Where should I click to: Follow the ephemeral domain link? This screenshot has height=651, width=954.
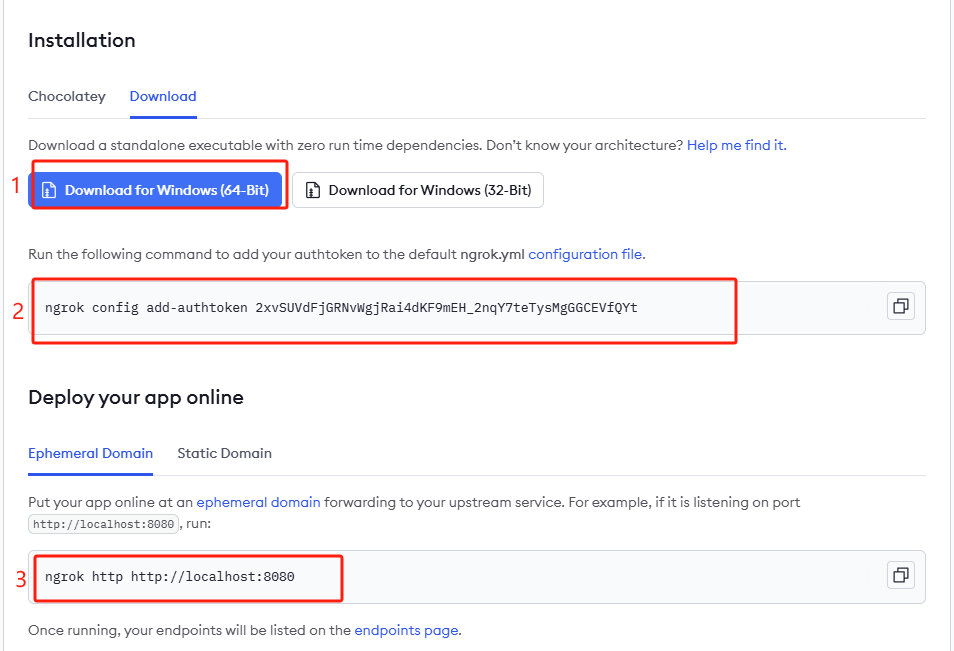click(258, 503)
